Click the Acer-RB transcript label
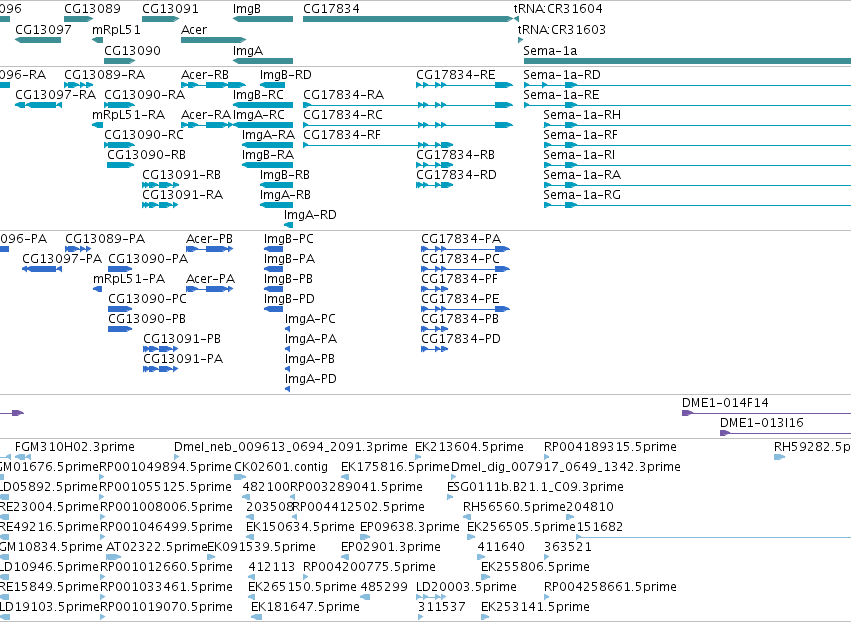The height and width of the screenshot is (622, 851). (x=205, y=75)
